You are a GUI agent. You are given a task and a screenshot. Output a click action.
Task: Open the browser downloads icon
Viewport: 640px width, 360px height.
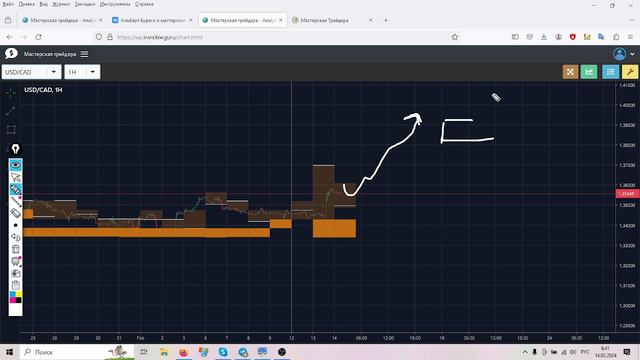[544, 37]
